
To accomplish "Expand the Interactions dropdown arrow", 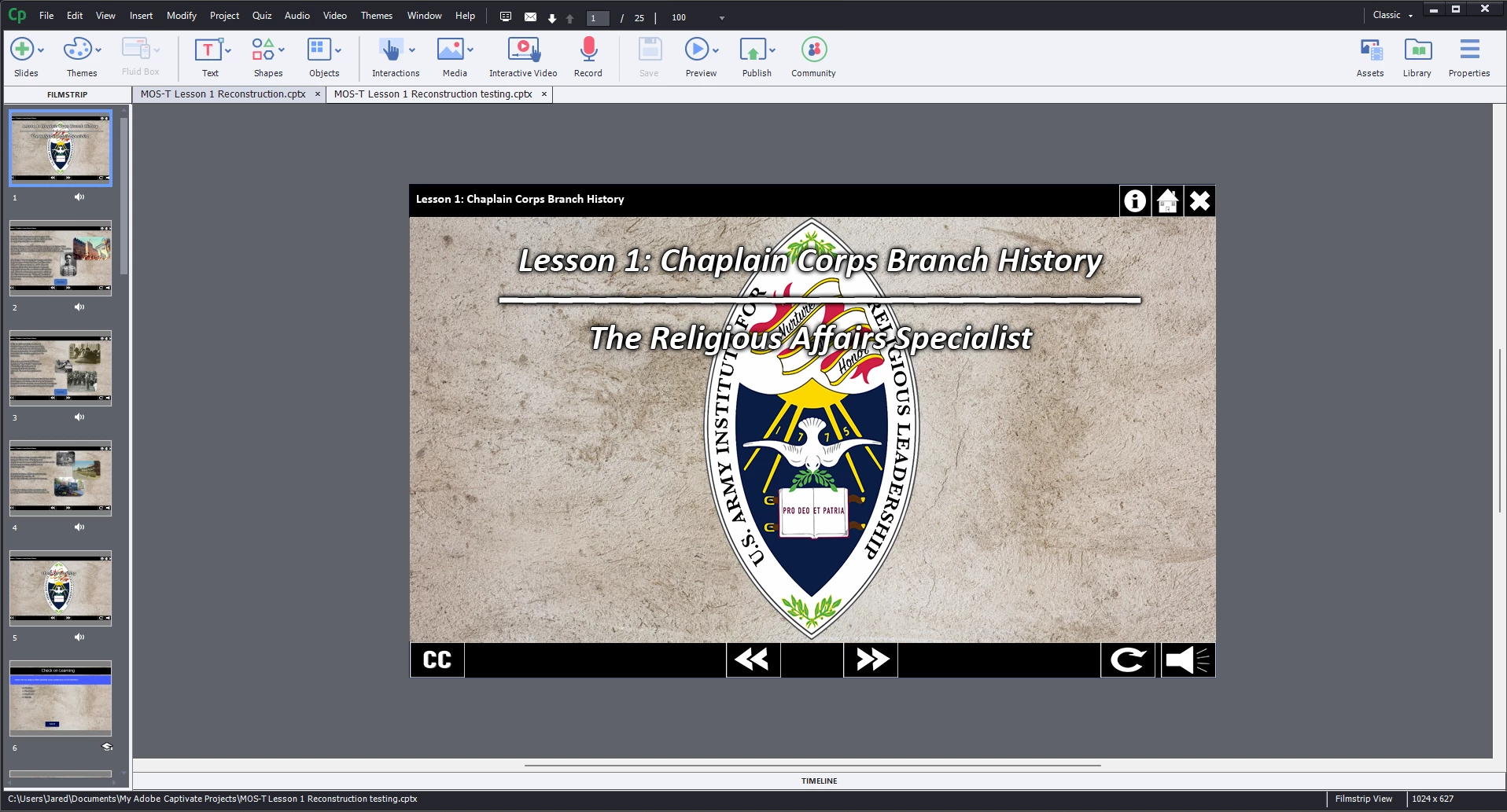I will tap(412, 50).
